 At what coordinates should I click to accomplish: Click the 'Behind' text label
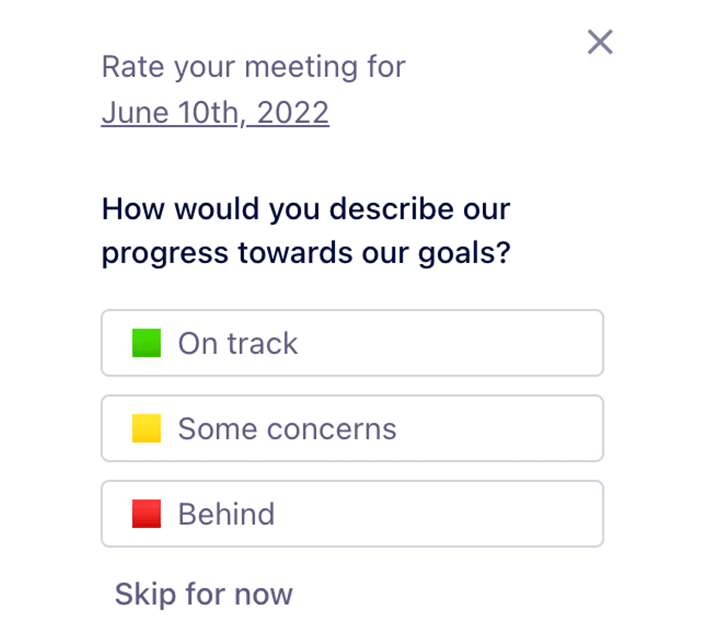click(x=227, y=514)
